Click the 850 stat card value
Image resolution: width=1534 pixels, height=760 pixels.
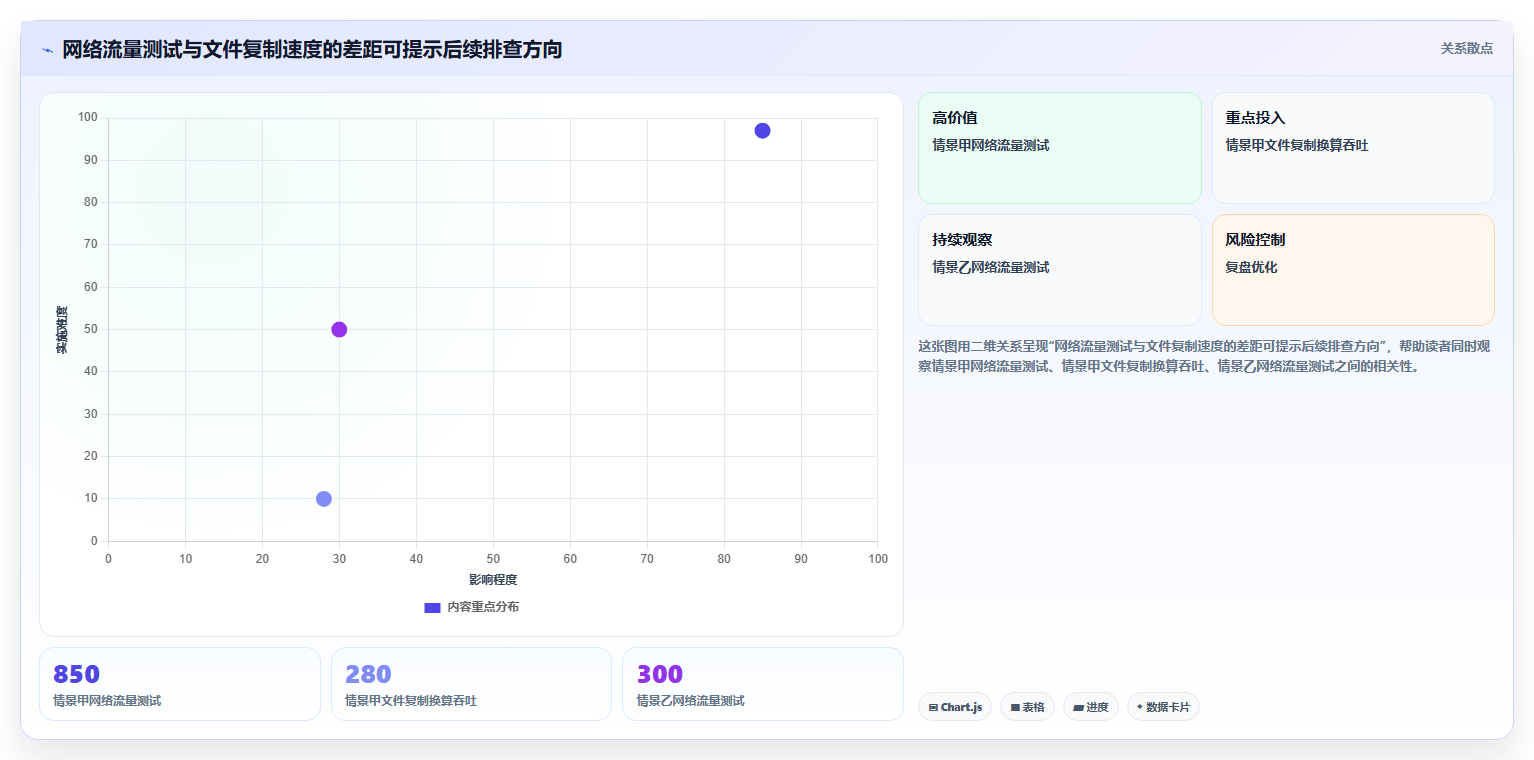[76, 674]
